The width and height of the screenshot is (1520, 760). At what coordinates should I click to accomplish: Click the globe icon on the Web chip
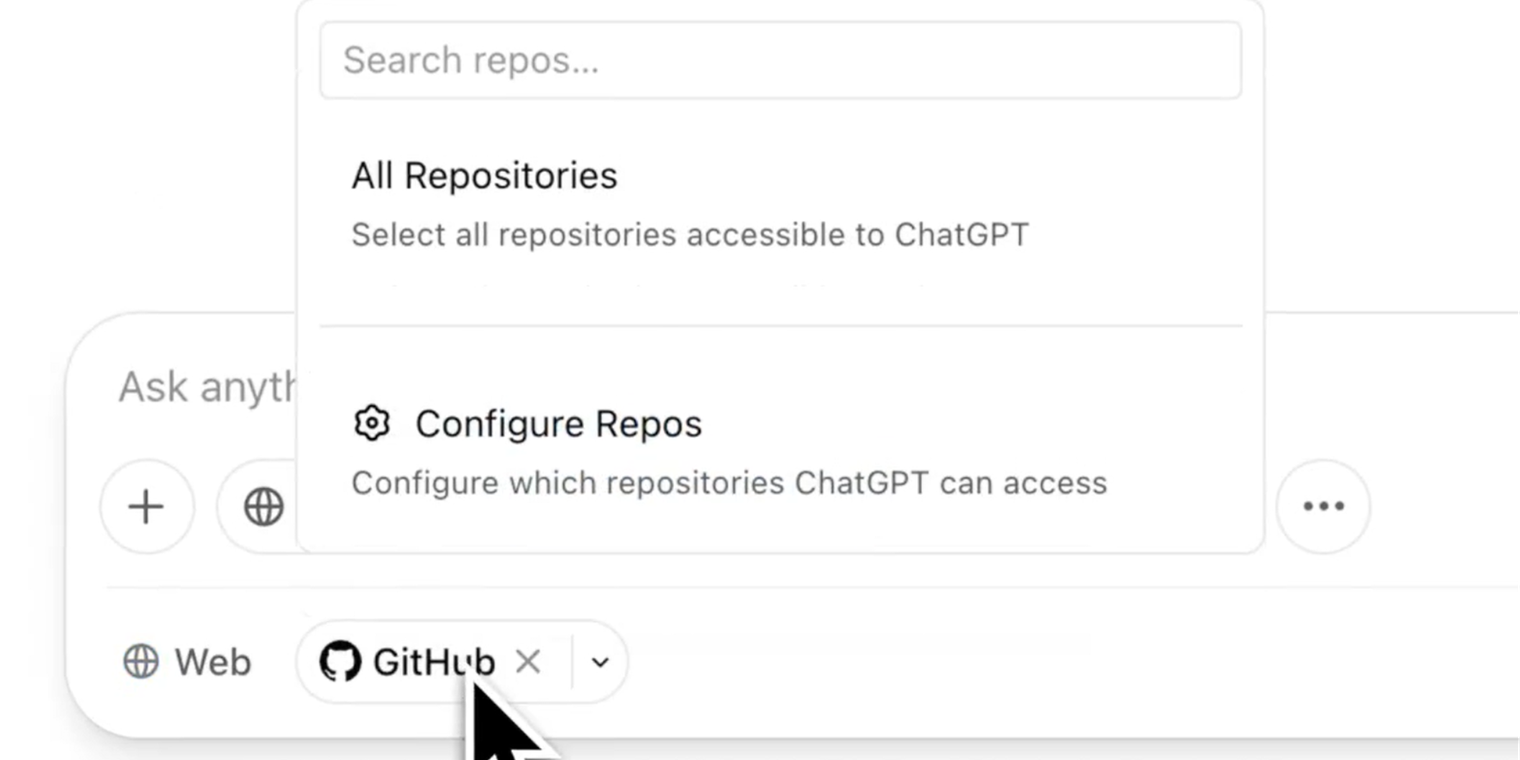[x=139, y=661]
